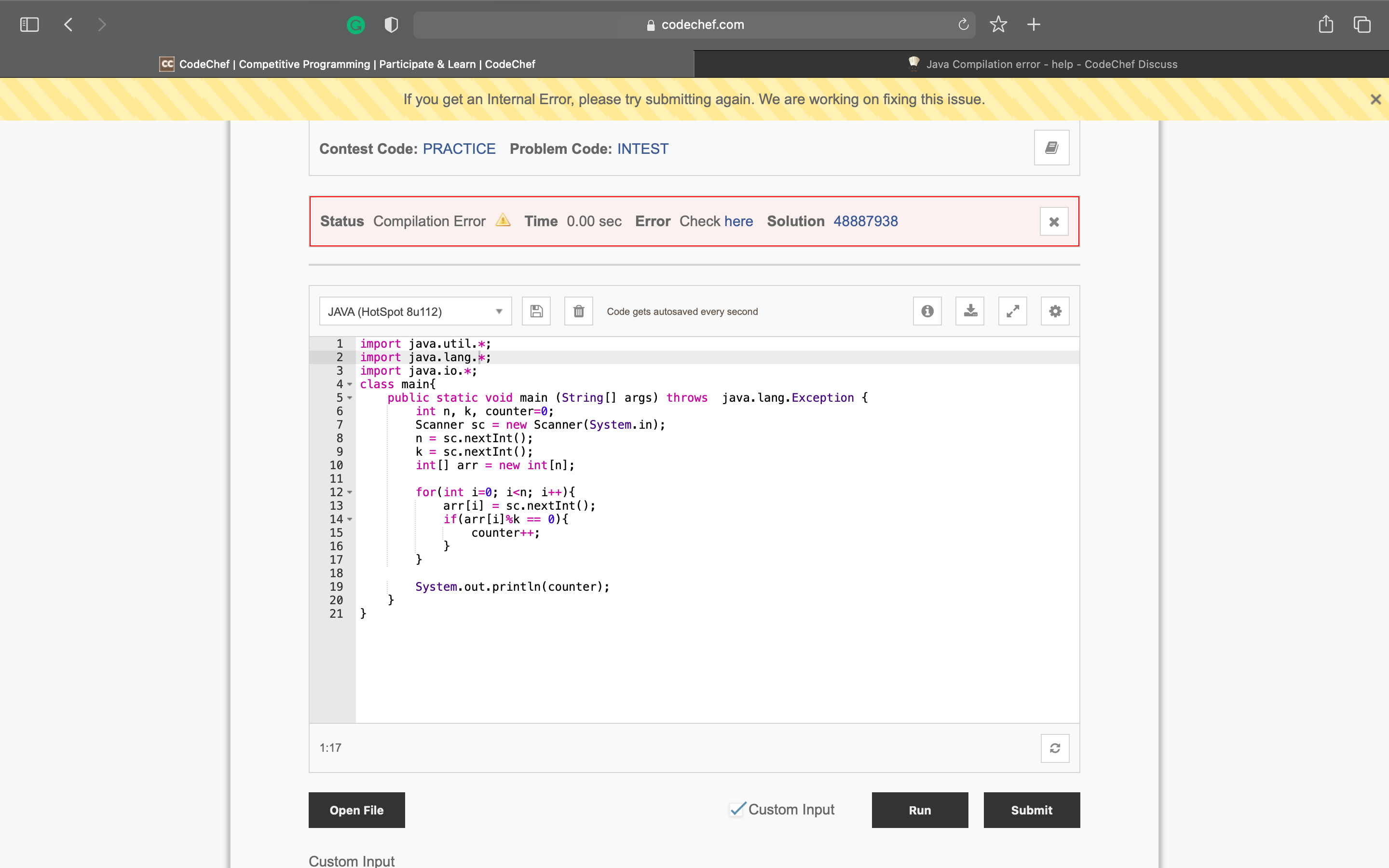Viewport: 1389px width, 868px height.
Task: Reset the editor with the refresh icon
Action: tap(1055, 748)
